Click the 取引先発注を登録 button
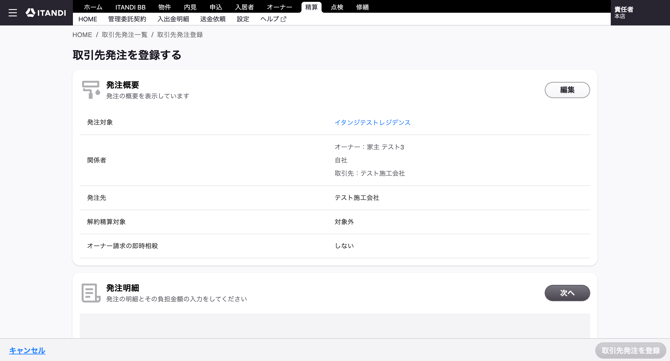Viewport: 670px width, 361px height. 631,351
